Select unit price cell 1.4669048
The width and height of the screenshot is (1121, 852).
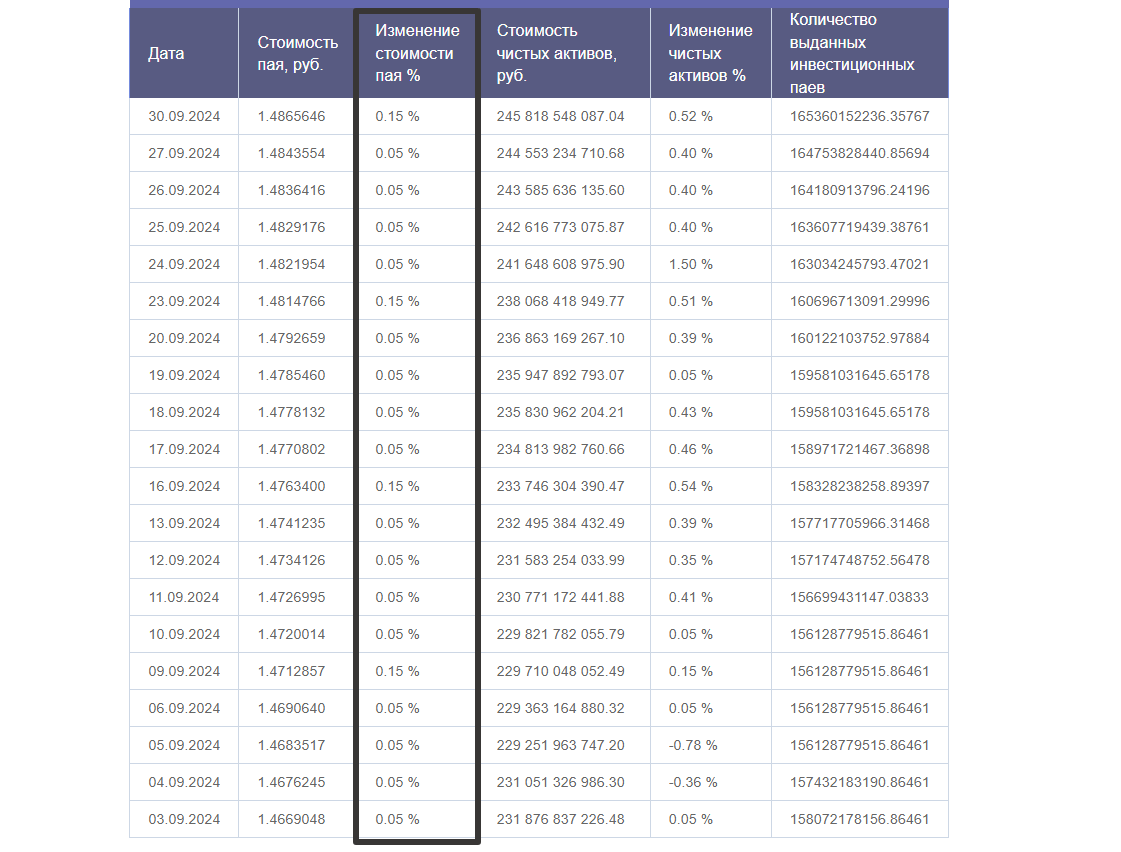(291, 819)
